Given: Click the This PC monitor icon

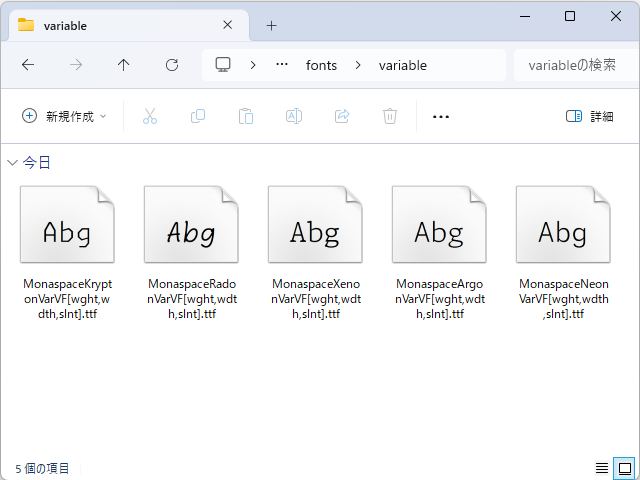Looking at the screenshot, I should (x=223, y=64).
